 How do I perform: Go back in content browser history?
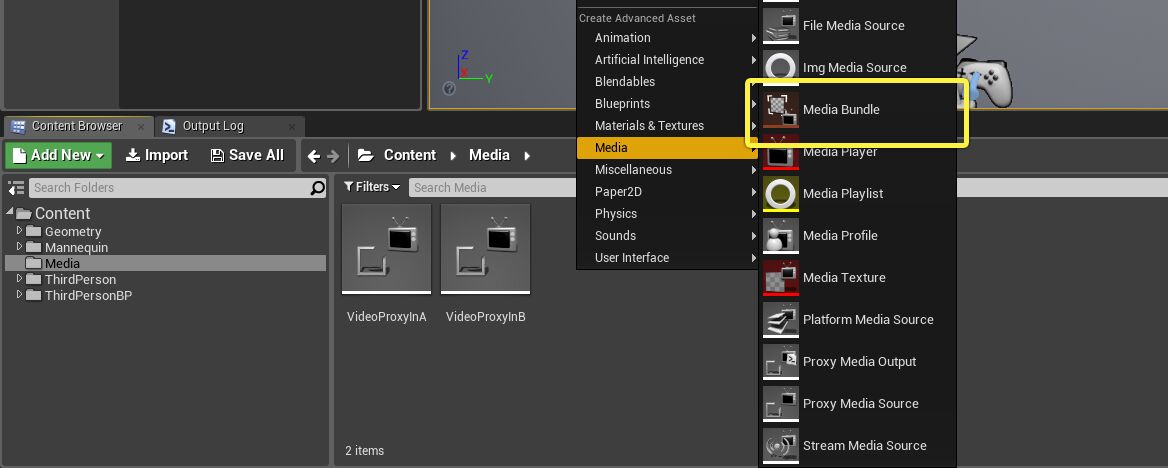pos(314,156)
